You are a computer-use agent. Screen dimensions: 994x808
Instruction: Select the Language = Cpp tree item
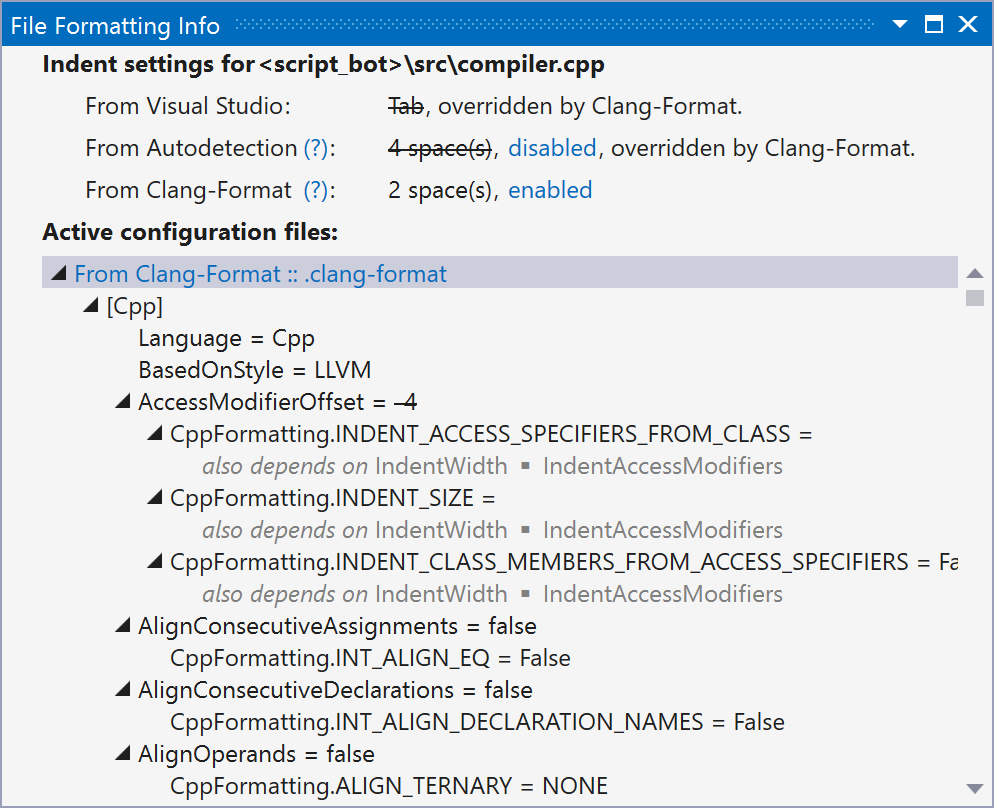227,337
